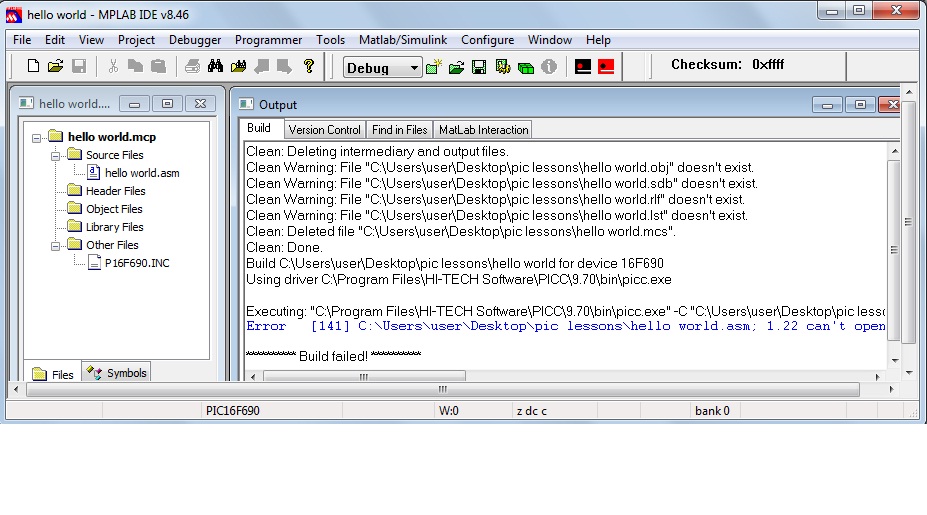Click the Build failed! message line
This screenshot has height=515, width=927.
tap(333, 356)
